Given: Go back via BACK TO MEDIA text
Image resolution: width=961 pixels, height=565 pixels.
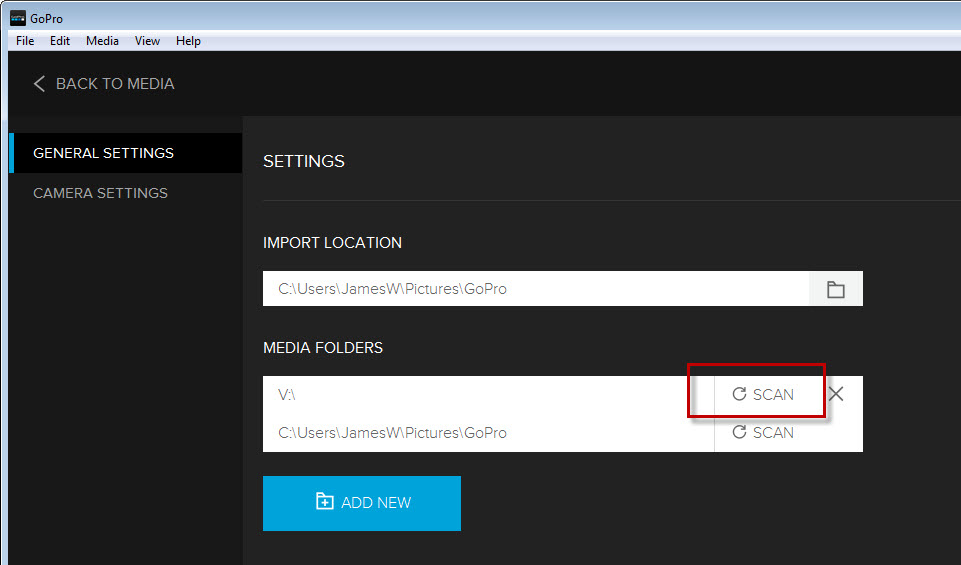Looking at the screenshot, I should pos(115,84).
